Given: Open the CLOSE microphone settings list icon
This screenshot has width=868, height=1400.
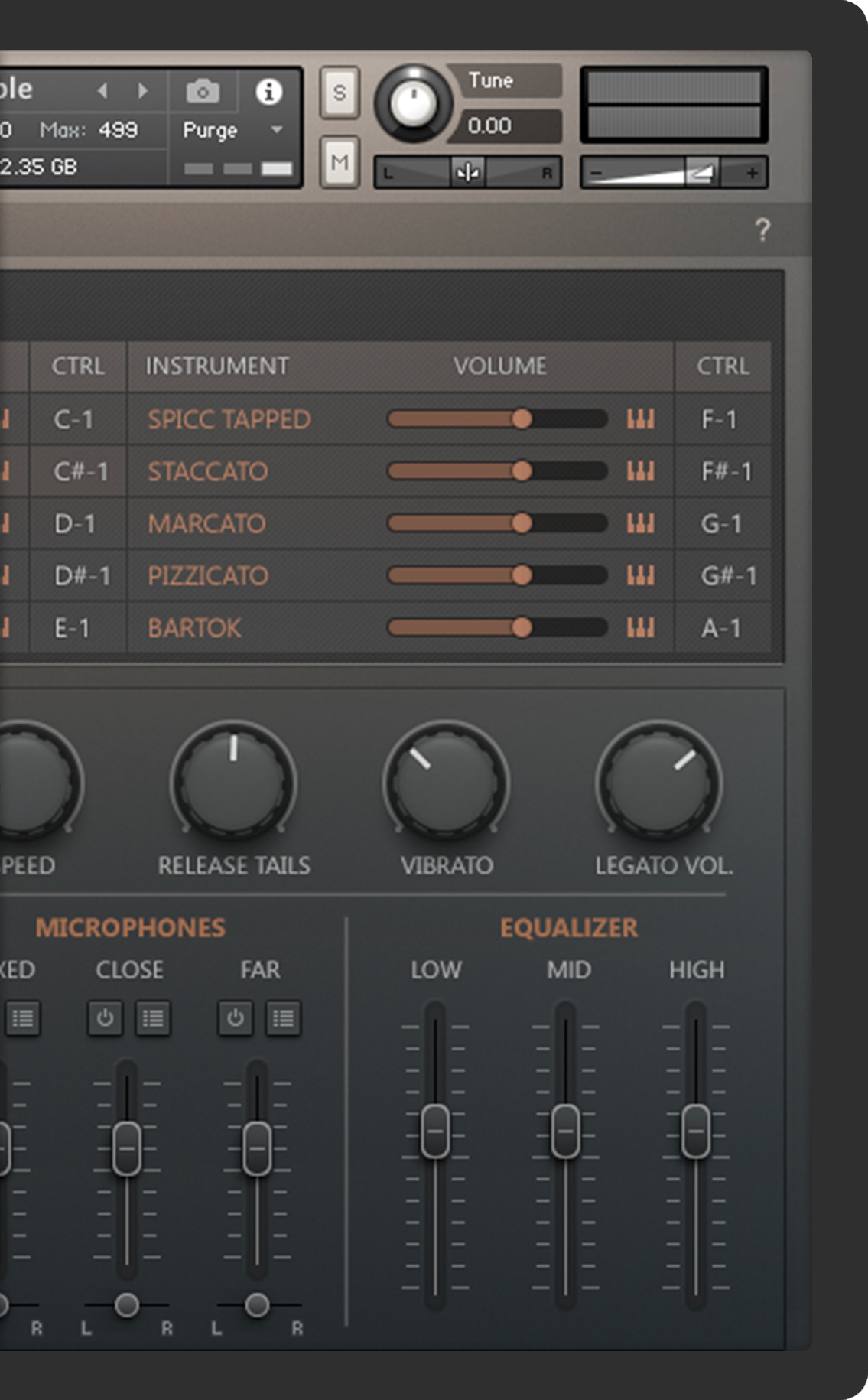Looking at the screenshot, I should 153,1018.
